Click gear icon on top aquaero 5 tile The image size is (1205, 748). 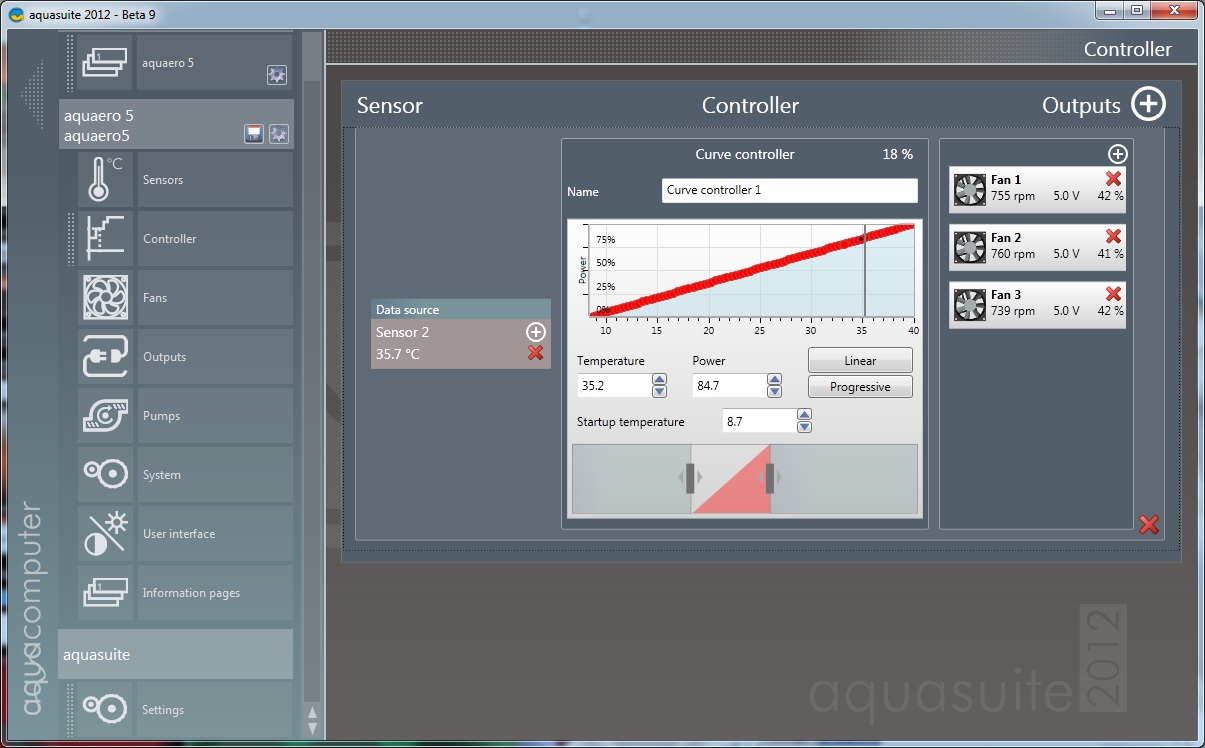pyautogui.click(x=277, y=74)
